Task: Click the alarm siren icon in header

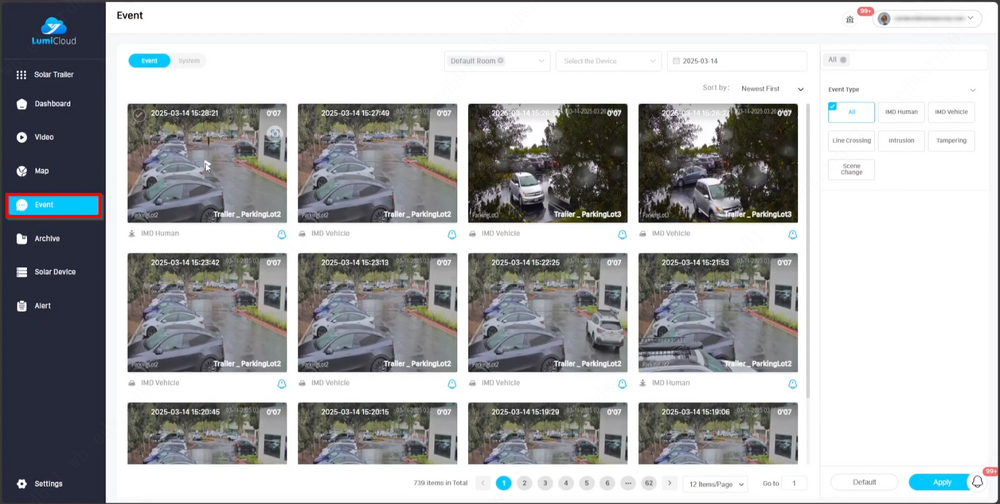Action: (x=850, y=19)
